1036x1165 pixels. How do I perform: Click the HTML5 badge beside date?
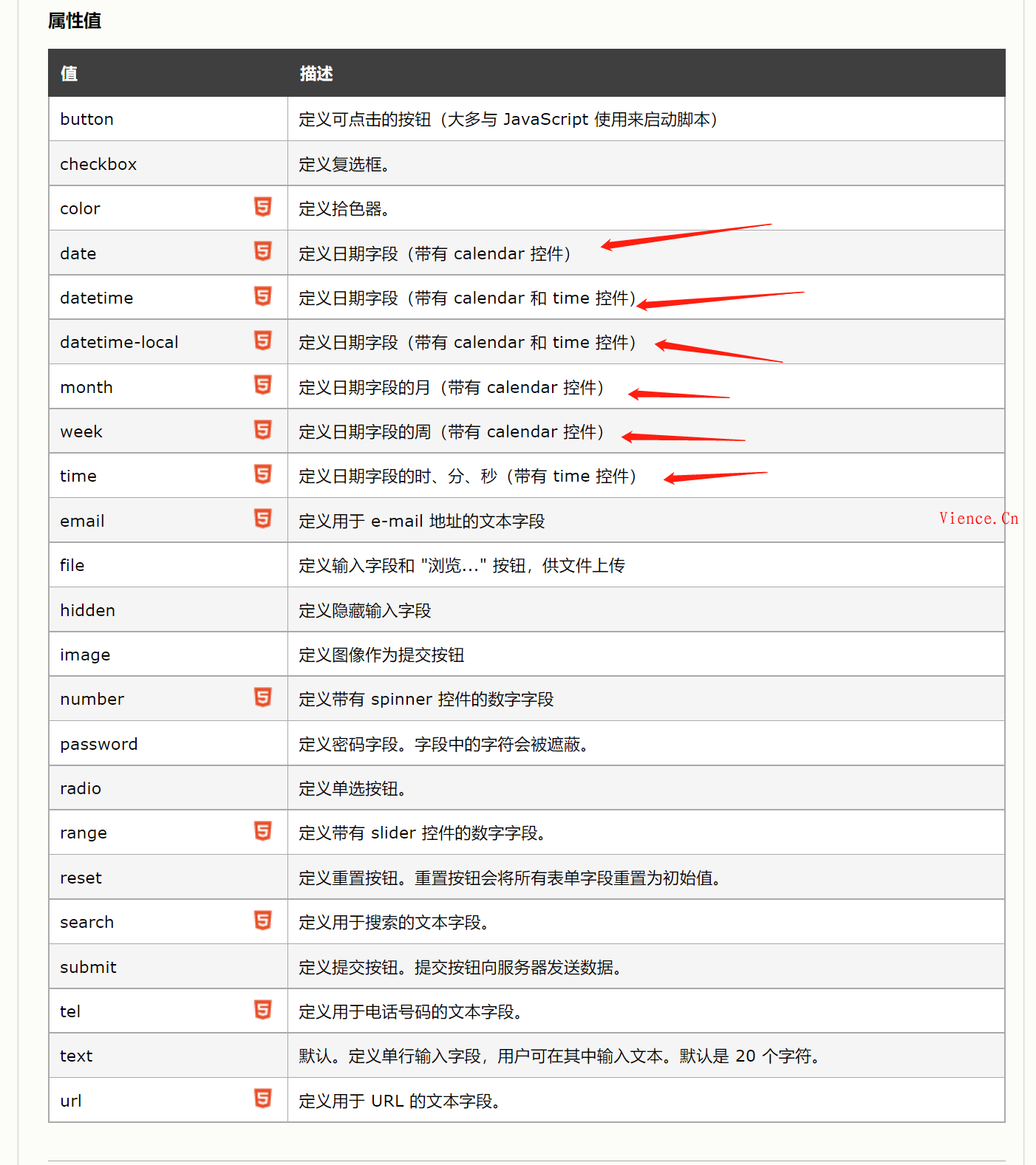click(x=262, y=251)
